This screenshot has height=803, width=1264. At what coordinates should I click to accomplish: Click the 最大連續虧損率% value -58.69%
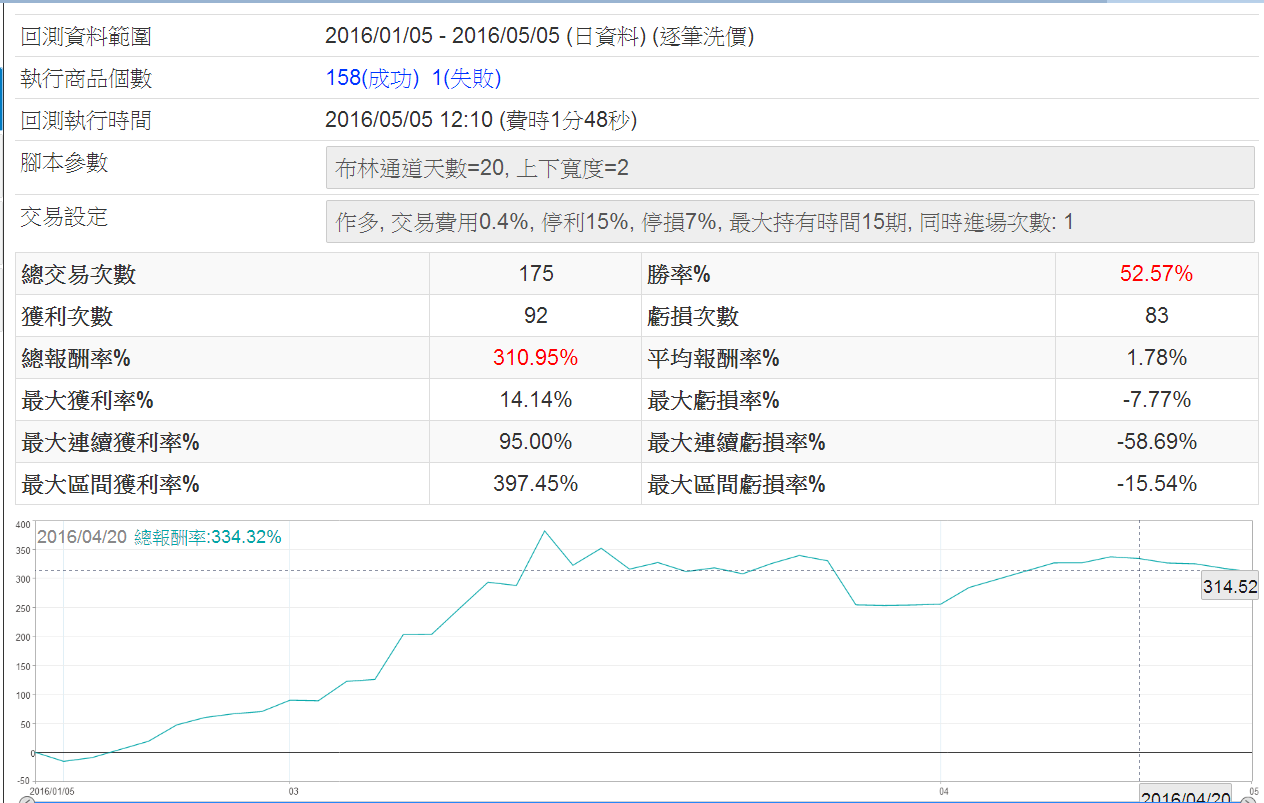(1156, 442)
